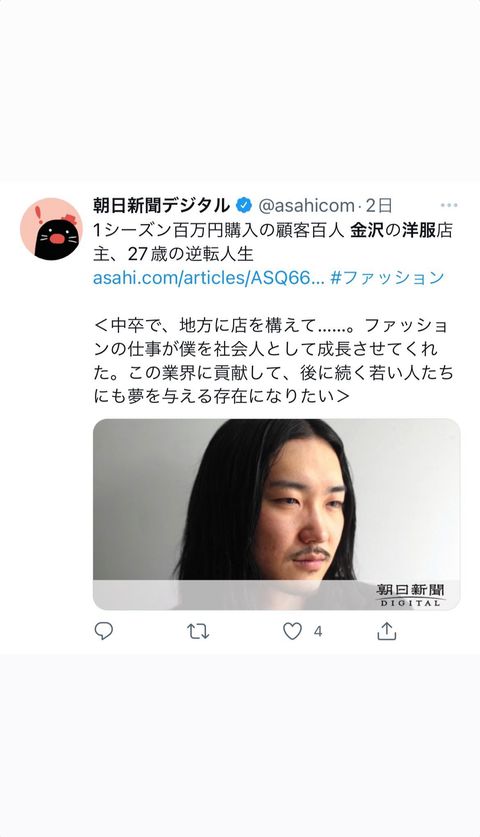This screenshot has height=837, width=480.
Task: Open the tweet's 2日 timestamp
Action: click(x=379, y=206)
